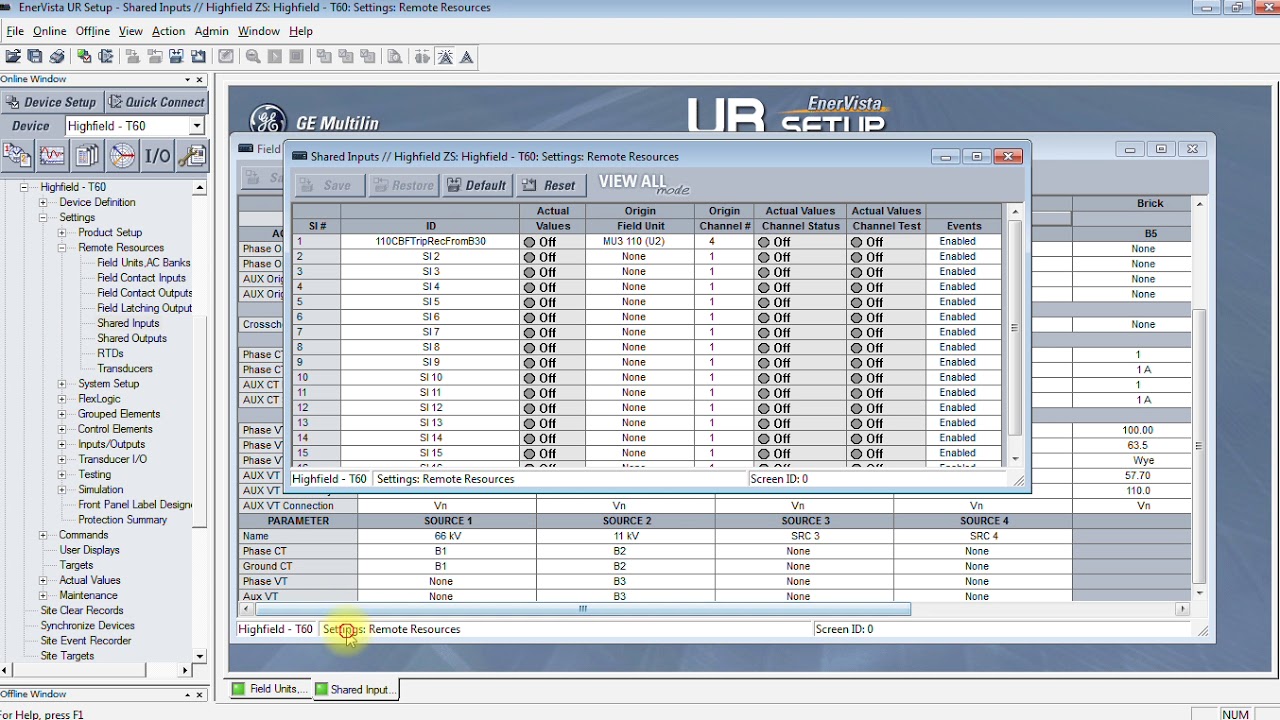
Task: Click the last tower icon in toolbar
Action: coord(467,57)
